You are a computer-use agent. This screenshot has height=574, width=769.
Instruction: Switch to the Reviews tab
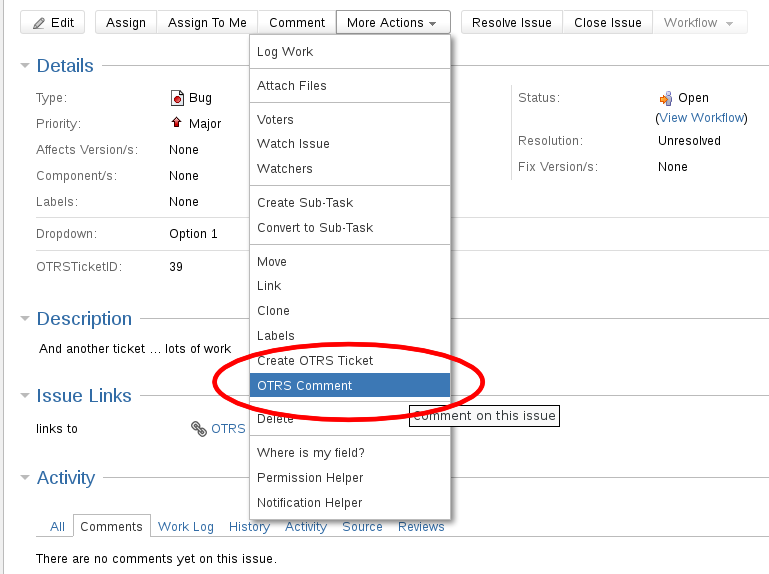click(x=421, y=527)
